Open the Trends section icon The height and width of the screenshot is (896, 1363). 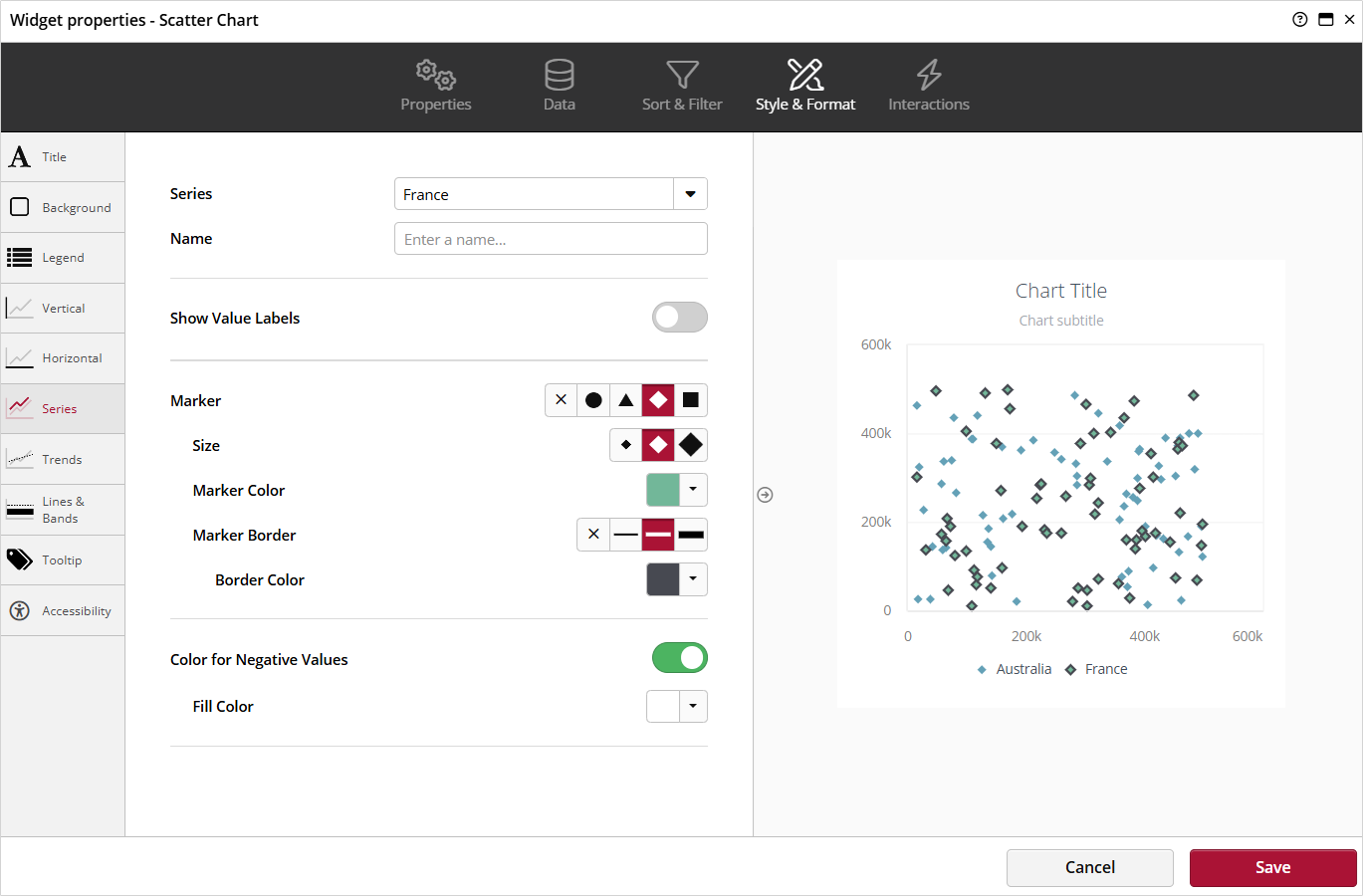point(20,459)
